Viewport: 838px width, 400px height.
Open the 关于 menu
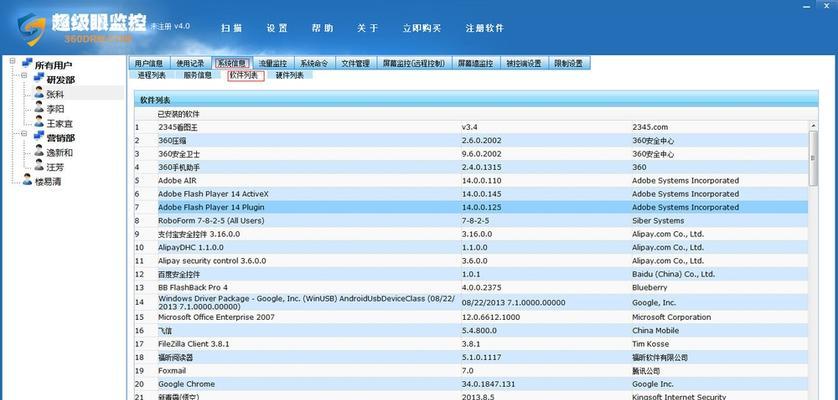click(x=368, y=28)
